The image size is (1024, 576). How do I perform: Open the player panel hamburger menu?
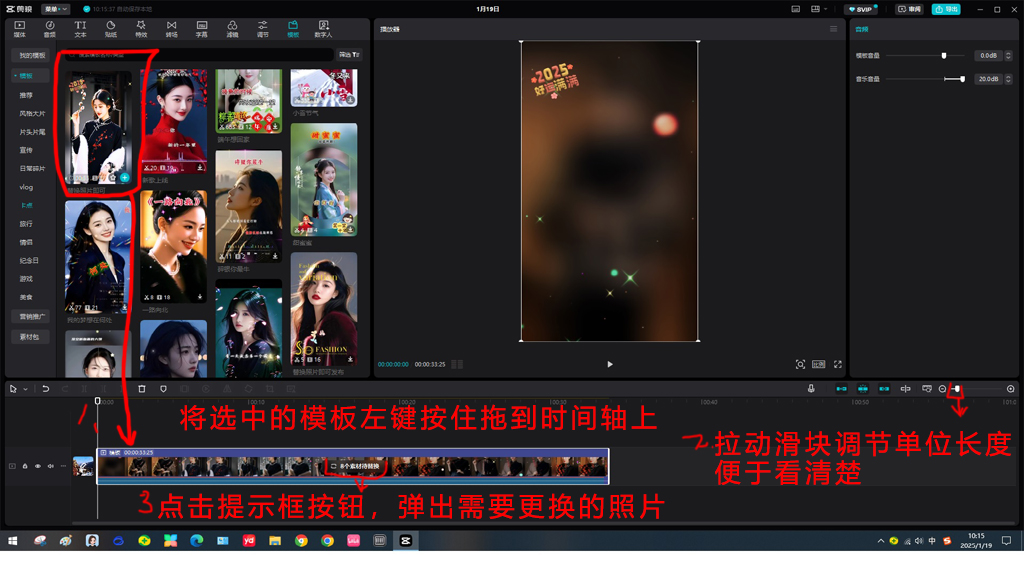pyautogui.click(x=833, y=29)
